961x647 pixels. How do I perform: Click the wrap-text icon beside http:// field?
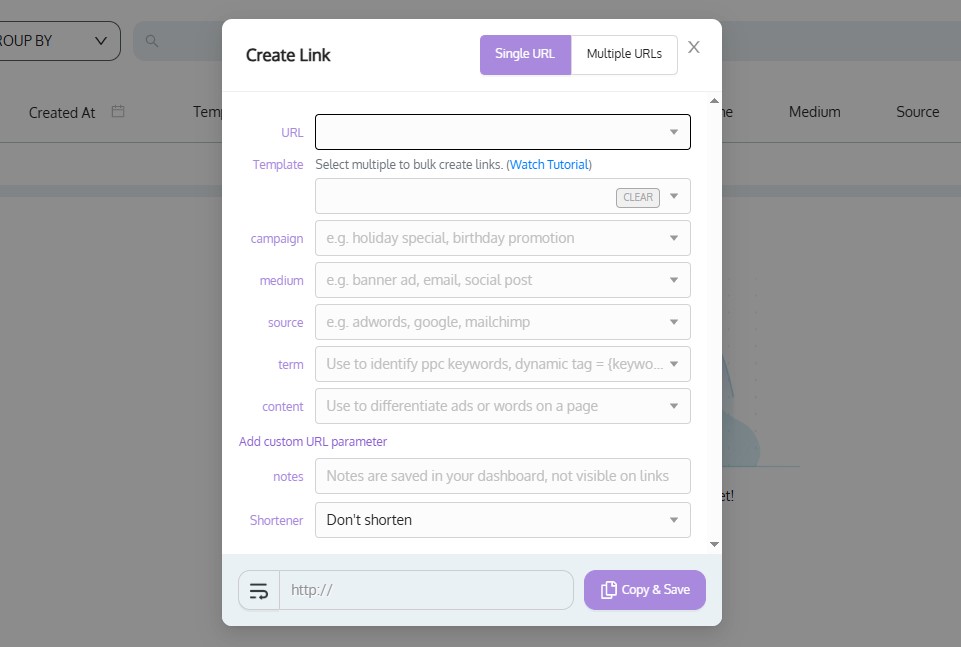pos(259,591)
